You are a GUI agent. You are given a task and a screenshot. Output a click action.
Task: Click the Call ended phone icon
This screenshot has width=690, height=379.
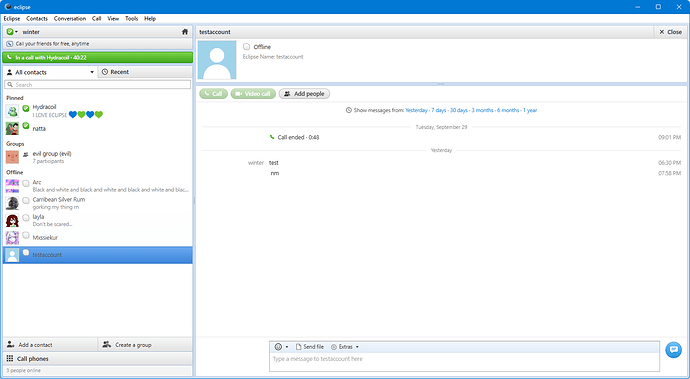(x=272, y=137)
